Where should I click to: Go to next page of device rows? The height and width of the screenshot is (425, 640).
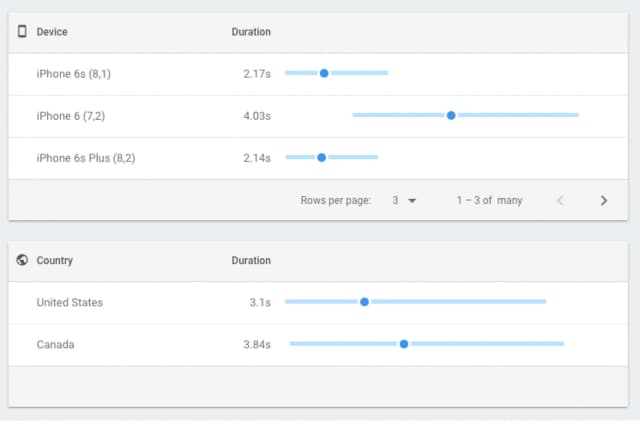tap(604, 200)
